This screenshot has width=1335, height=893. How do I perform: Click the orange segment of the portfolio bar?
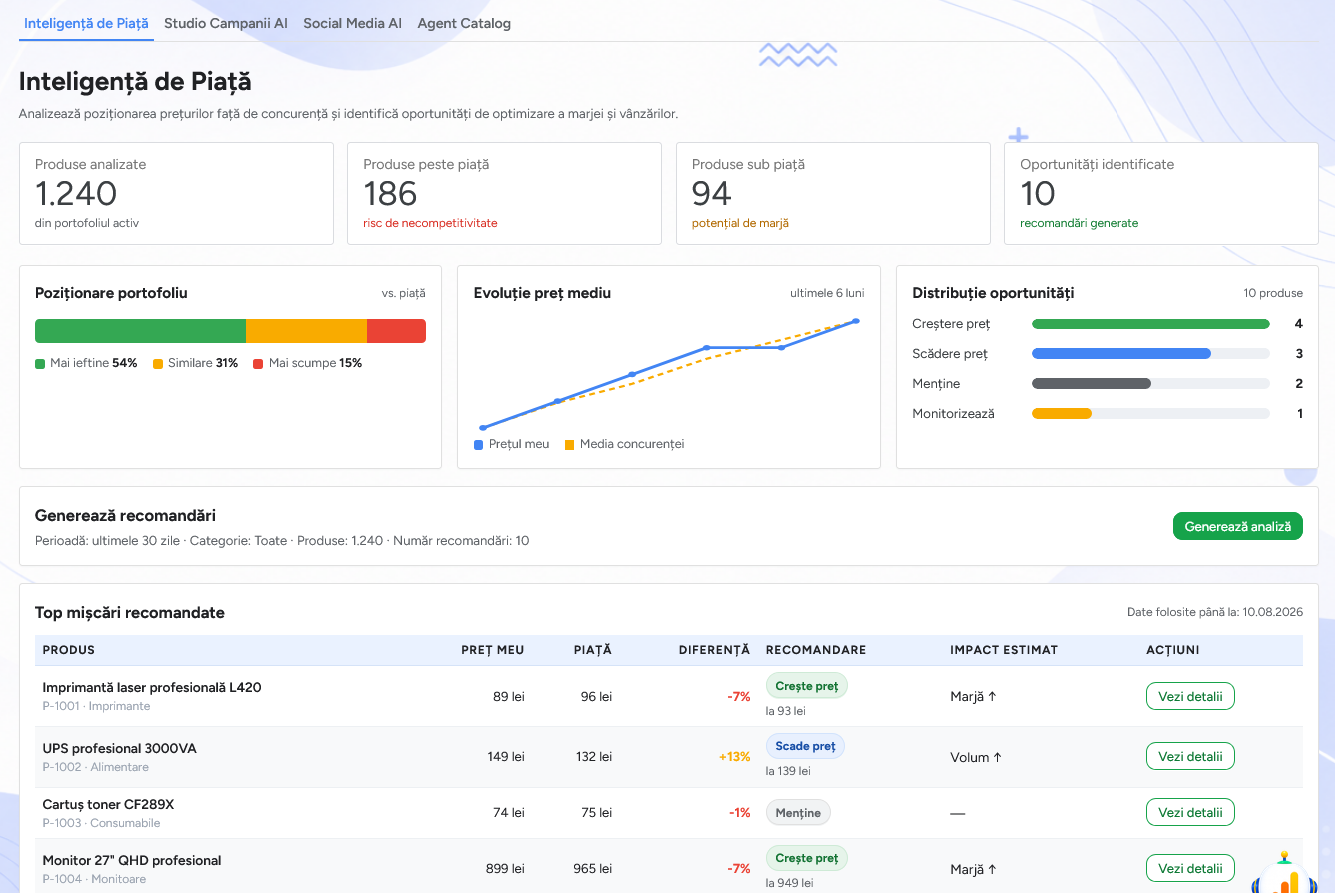pyautogui.click(x=306, y=331)
